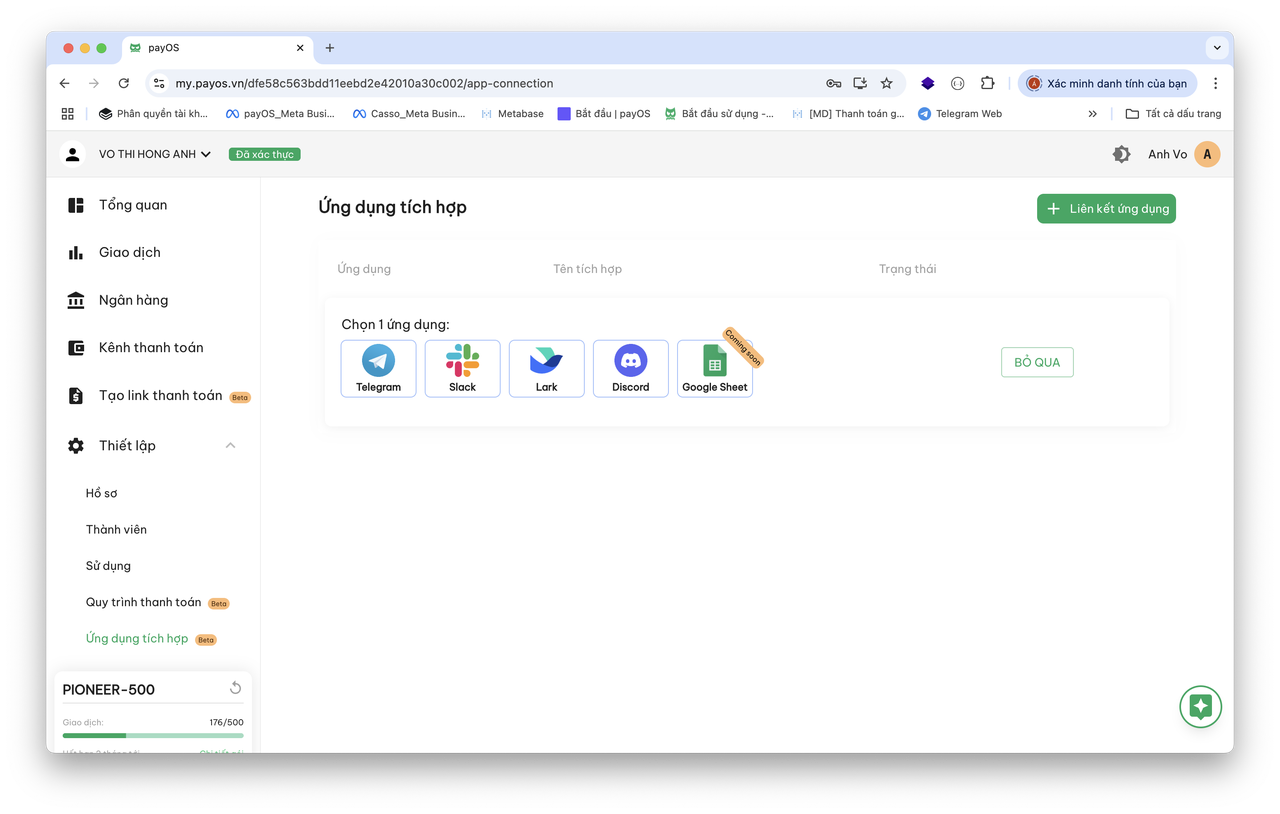This screenshot has width=1280, height=814.
Task: Pick the Lark app tile
Action: click(x=546, y=368)
